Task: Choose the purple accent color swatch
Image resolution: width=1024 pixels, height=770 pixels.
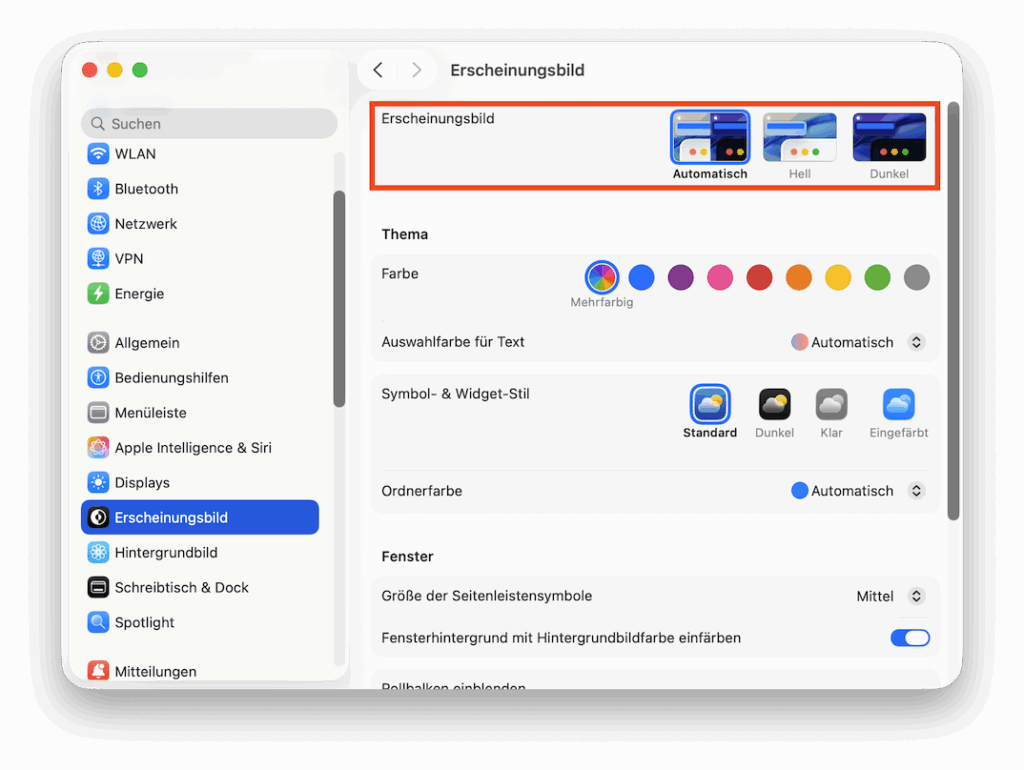Action: (681, 277)
